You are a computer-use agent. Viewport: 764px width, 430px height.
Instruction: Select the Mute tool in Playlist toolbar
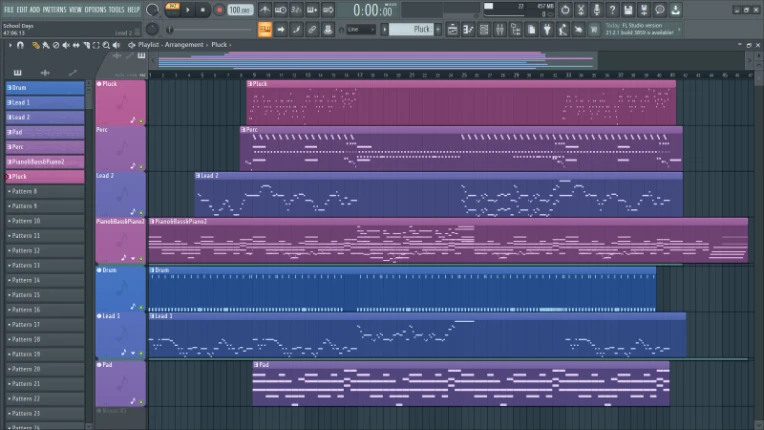pyautogui.click(x=66, y=45)
